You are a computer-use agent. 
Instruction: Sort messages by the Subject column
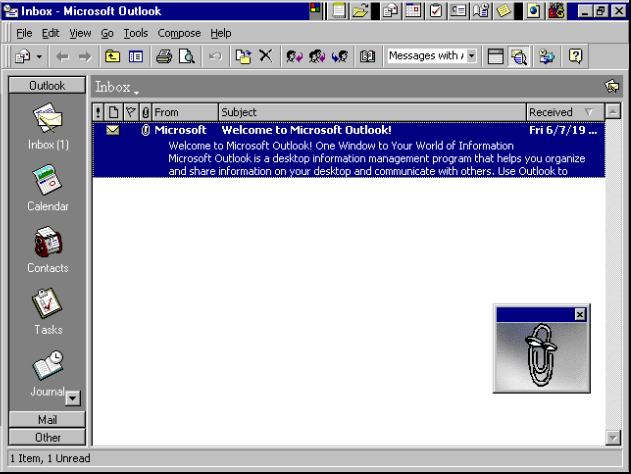pyautogui.click(x=372, y=112)
